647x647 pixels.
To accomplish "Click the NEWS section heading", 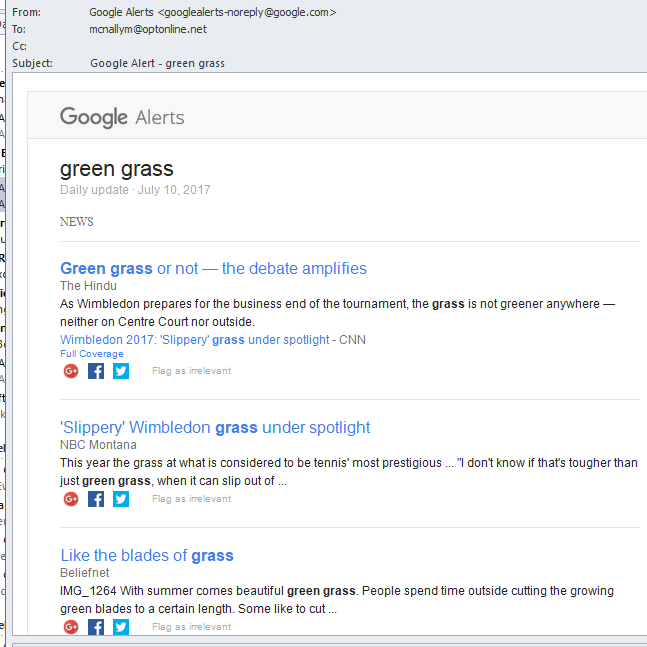I will [77, 222].
